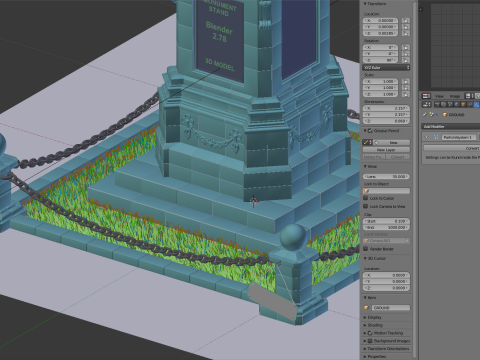Collapse the Item panel

365,298
